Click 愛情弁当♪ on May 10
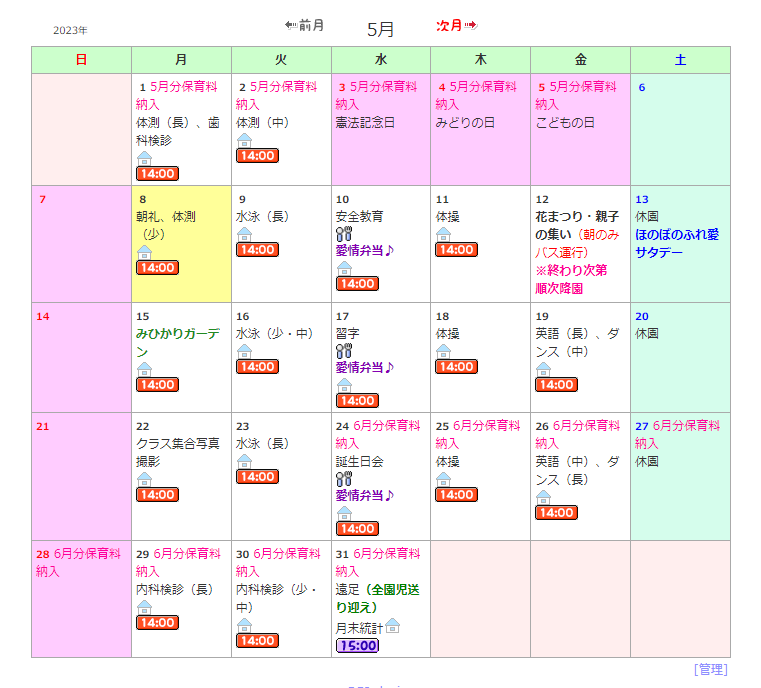 pos(364,250)
